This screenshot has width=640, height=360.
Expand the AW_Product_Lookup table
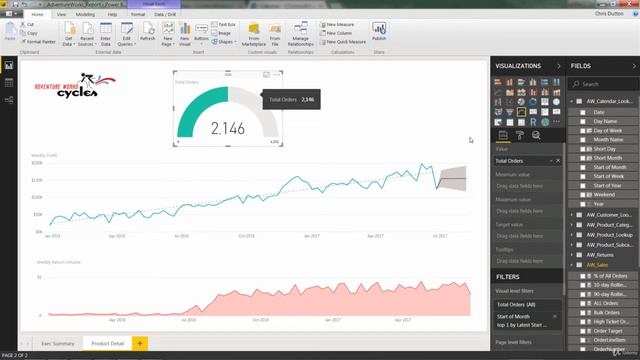(x=572, y=235)
